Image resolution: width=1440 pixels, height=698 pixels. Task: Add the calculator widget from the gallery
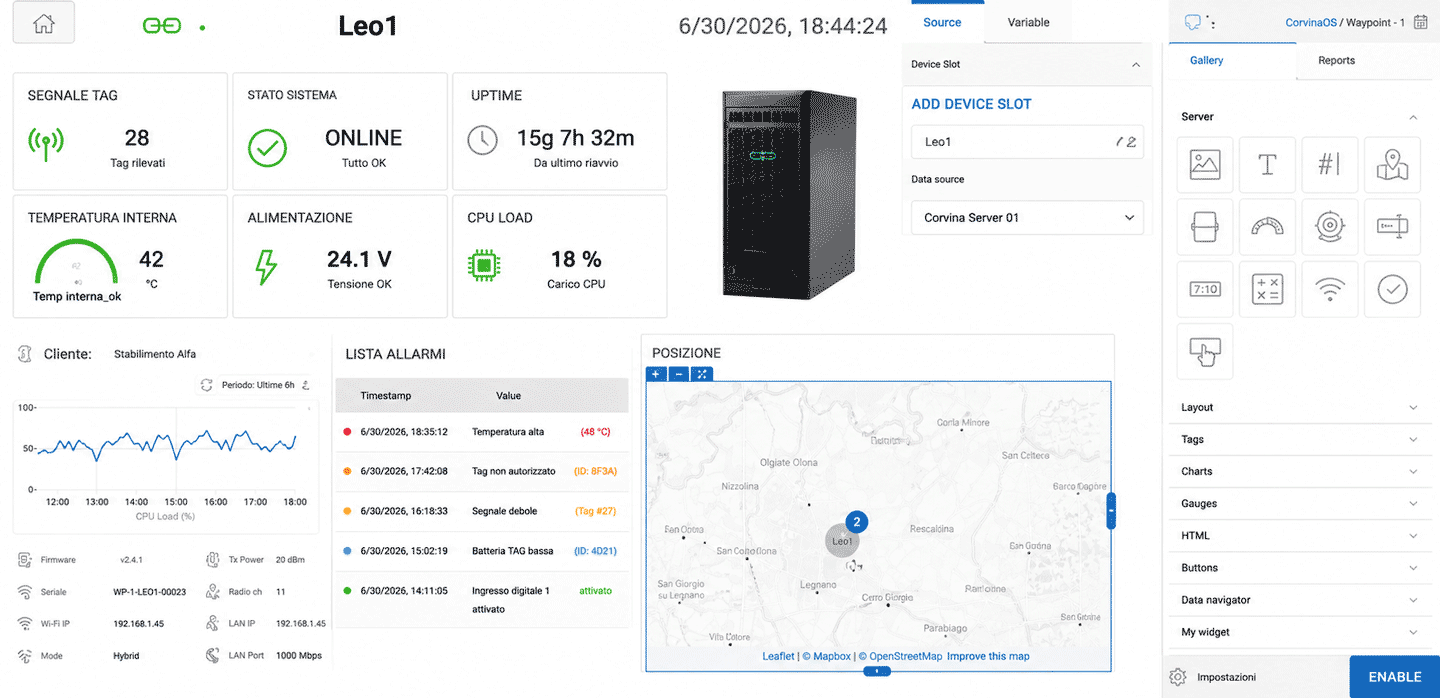tap(1267, 289)
